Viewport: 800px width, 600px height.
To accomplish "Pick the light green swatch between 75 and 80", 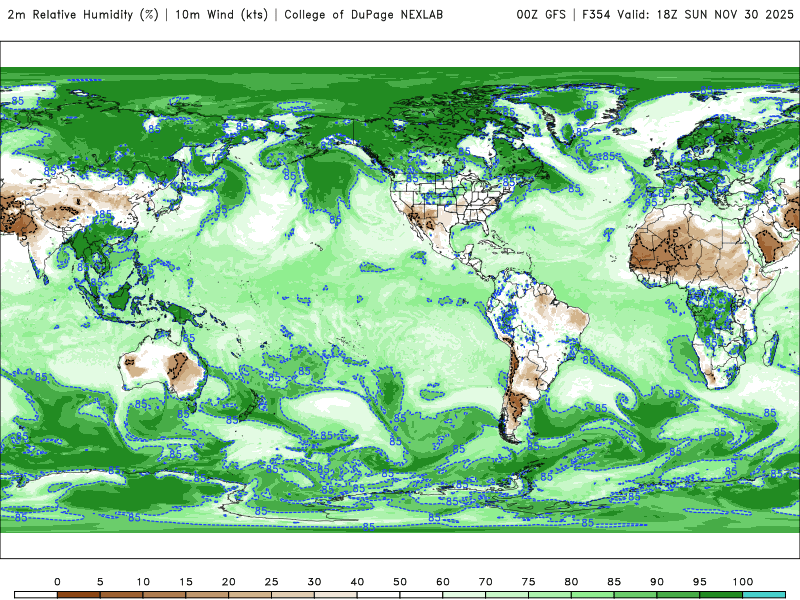I will [549, 595].
